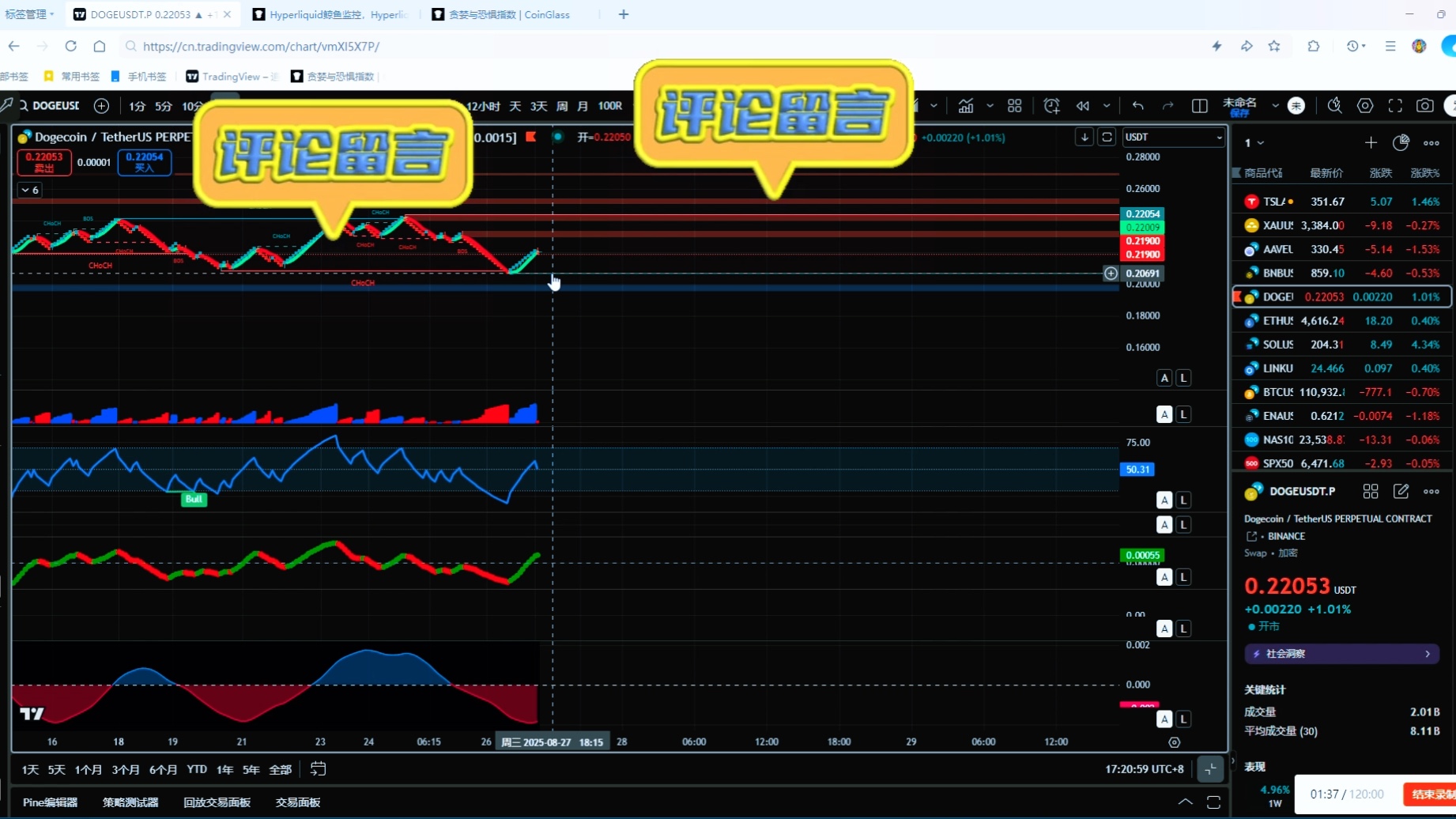Expand the watchlist name dropdown labeled 1

[1254, 143]
